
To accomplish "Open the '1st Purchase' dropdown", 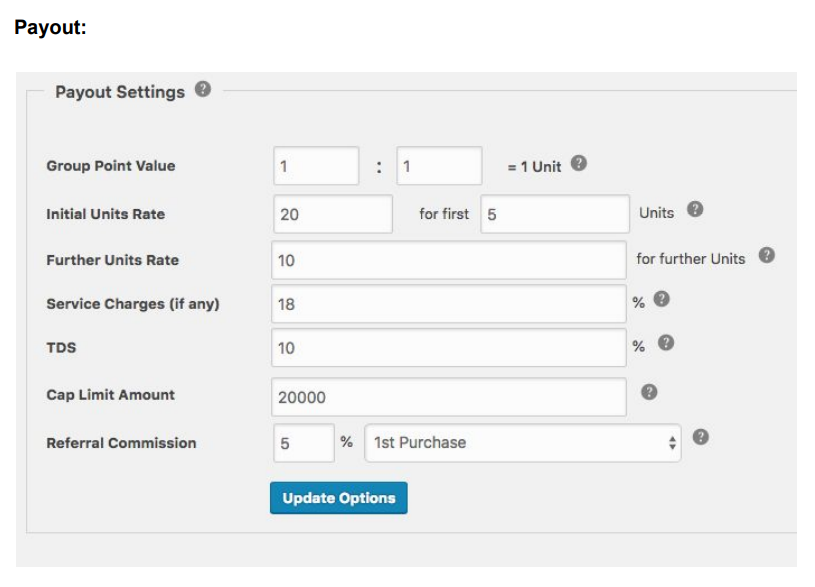I will [x=523, y=443].
